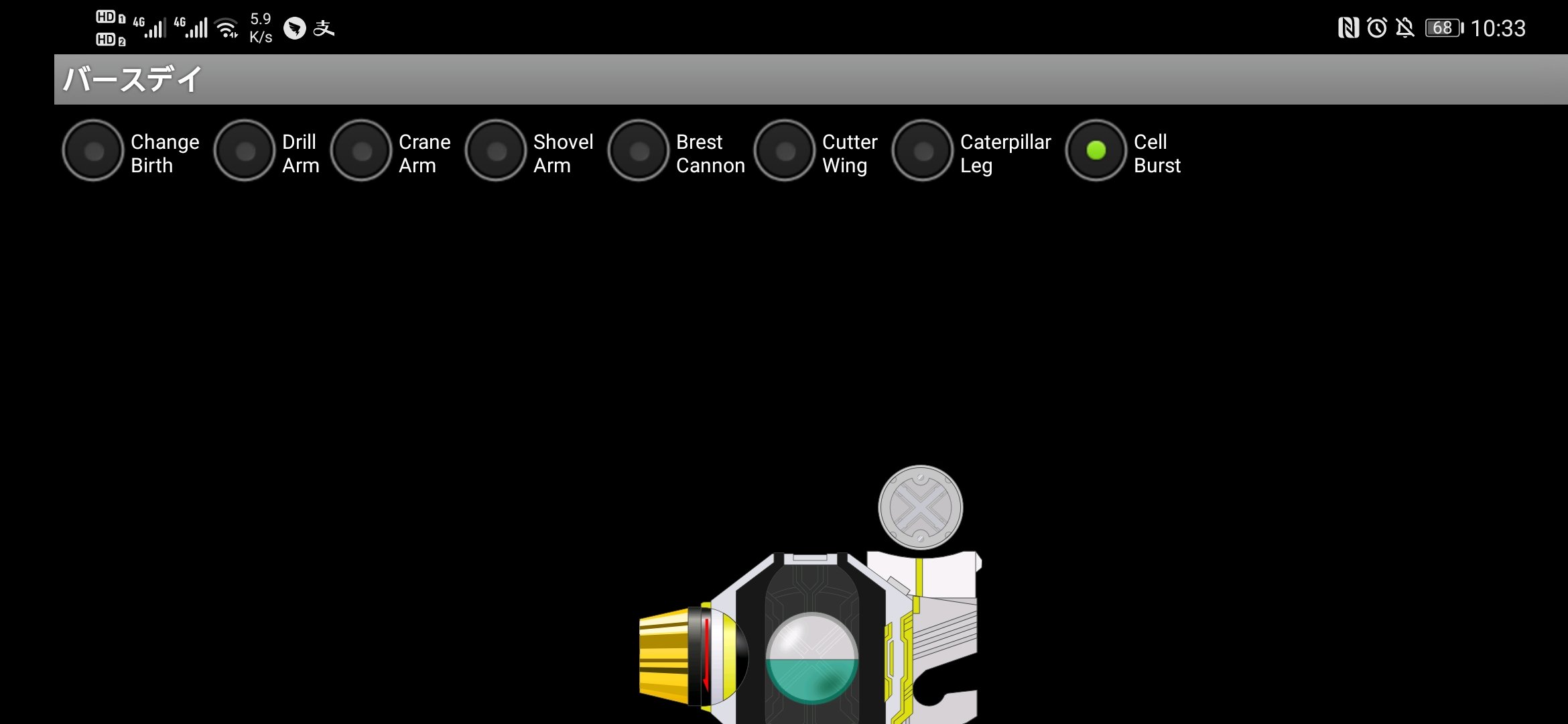This screenshot has width=1568, height=724.
Task: Select the Shovel Arm option
Action: click(497, 152)
